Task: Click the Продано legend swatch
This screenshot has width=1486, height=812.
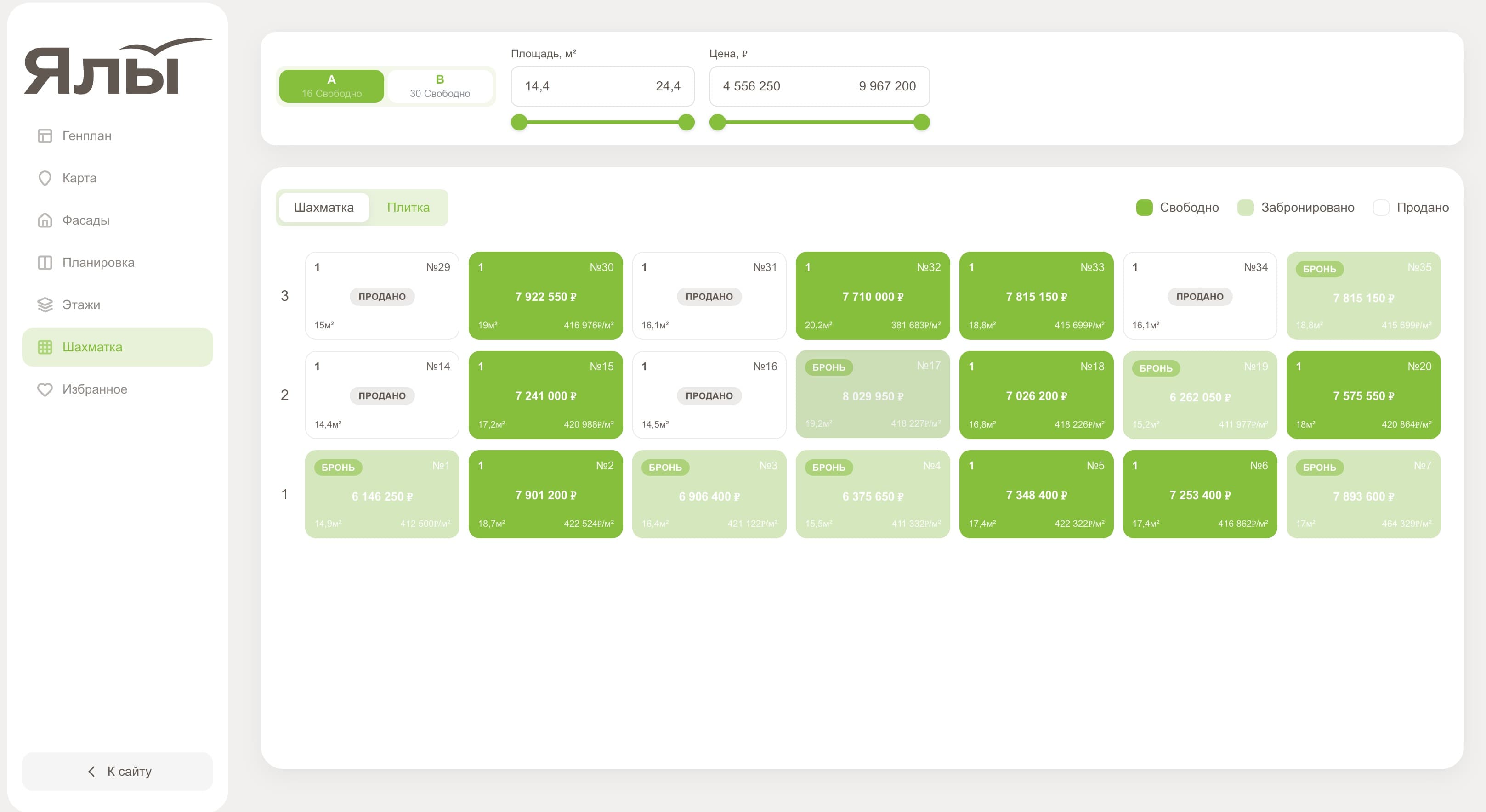Action: tap(1381, 208)
